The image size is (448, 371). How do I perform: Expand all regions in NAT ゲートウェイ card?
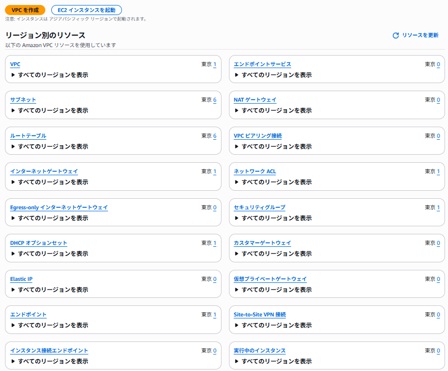coord(273,110)
